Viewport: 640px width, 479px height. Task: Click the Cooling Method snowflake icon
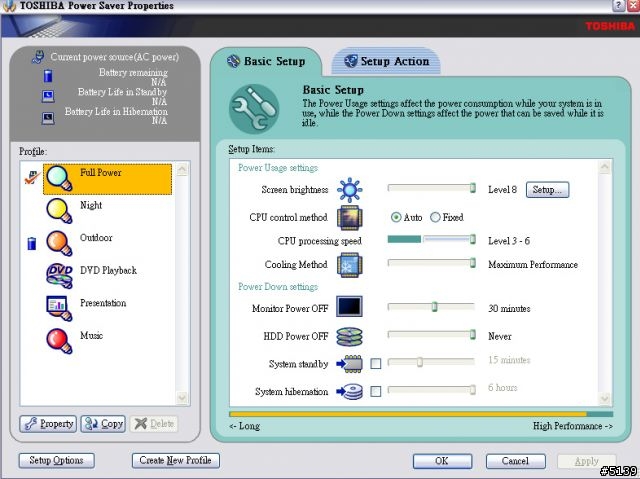349,265
